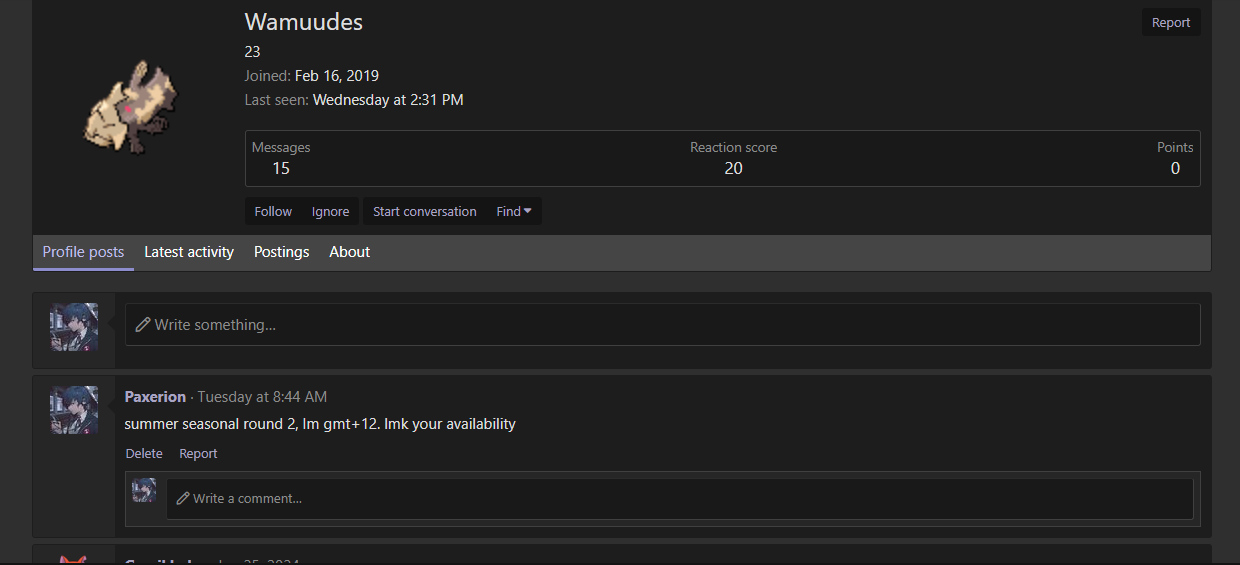This screenshot has width=1240, height=565.
Task: Click the pencil icon in Write a comment field
Action: point(183,498)
